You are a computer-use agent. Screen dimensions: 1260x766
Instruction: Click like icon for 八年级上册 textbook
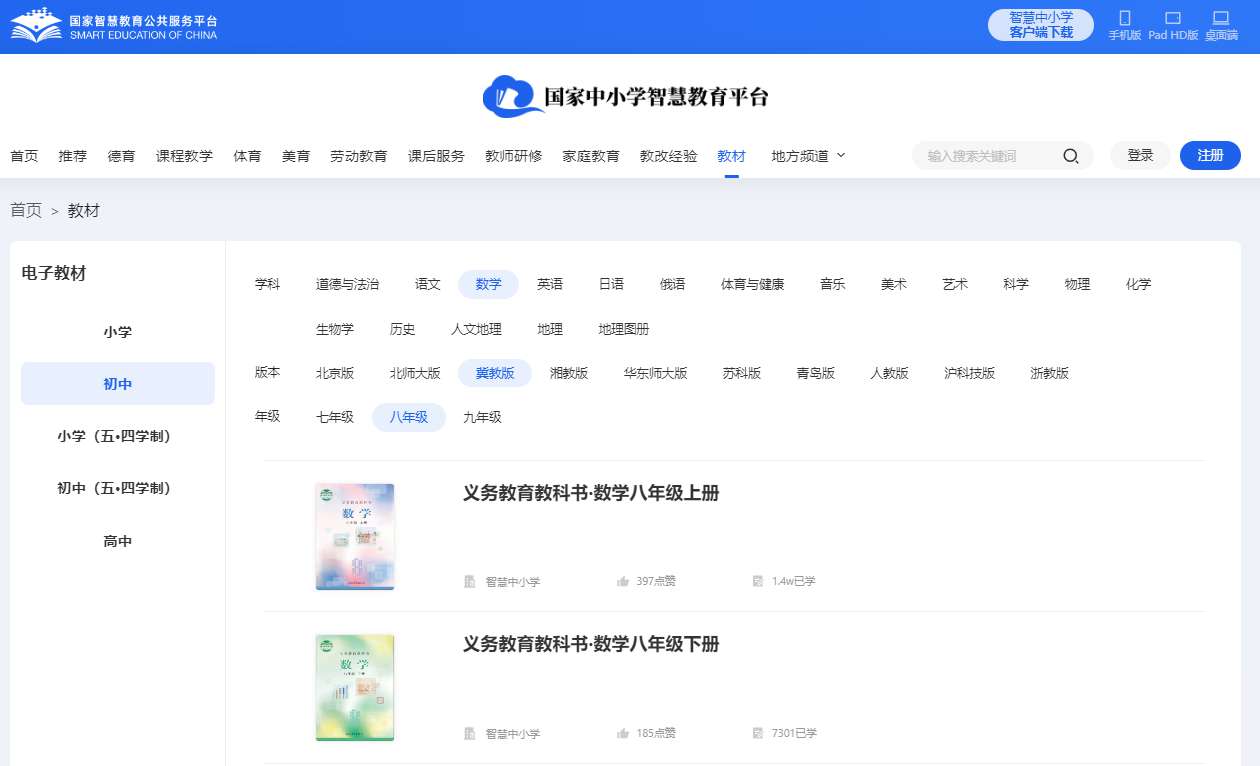pyautogui.click(x=623, y=581)
